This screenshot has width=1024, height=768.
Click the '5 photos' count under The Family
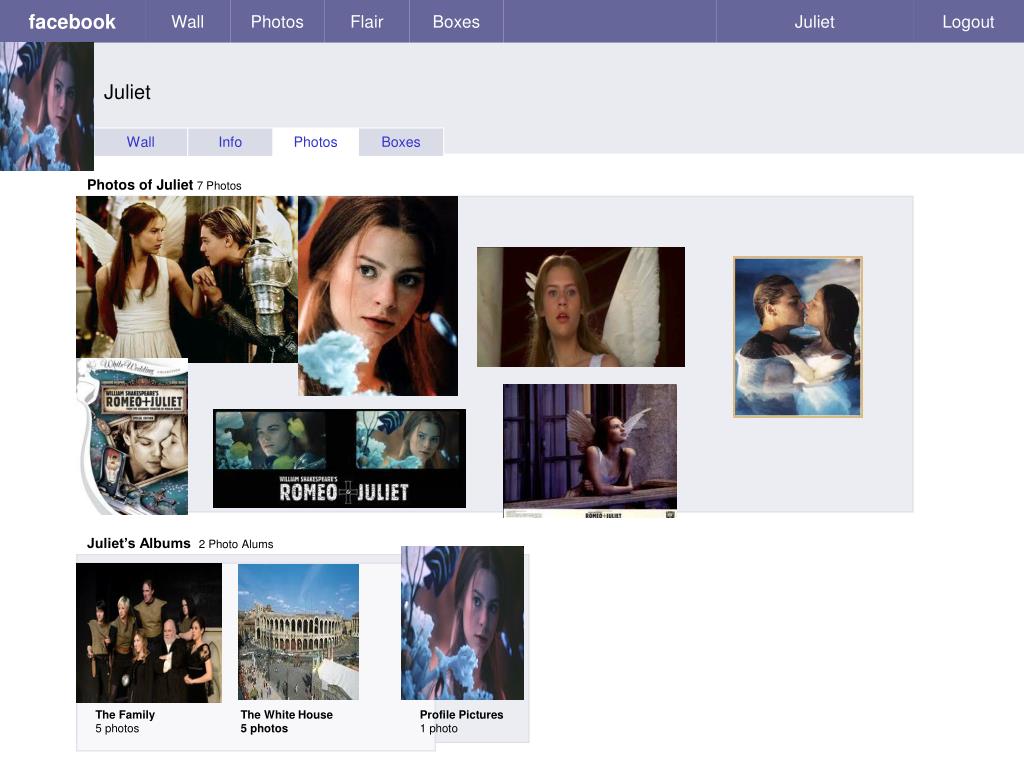[118, 728]
